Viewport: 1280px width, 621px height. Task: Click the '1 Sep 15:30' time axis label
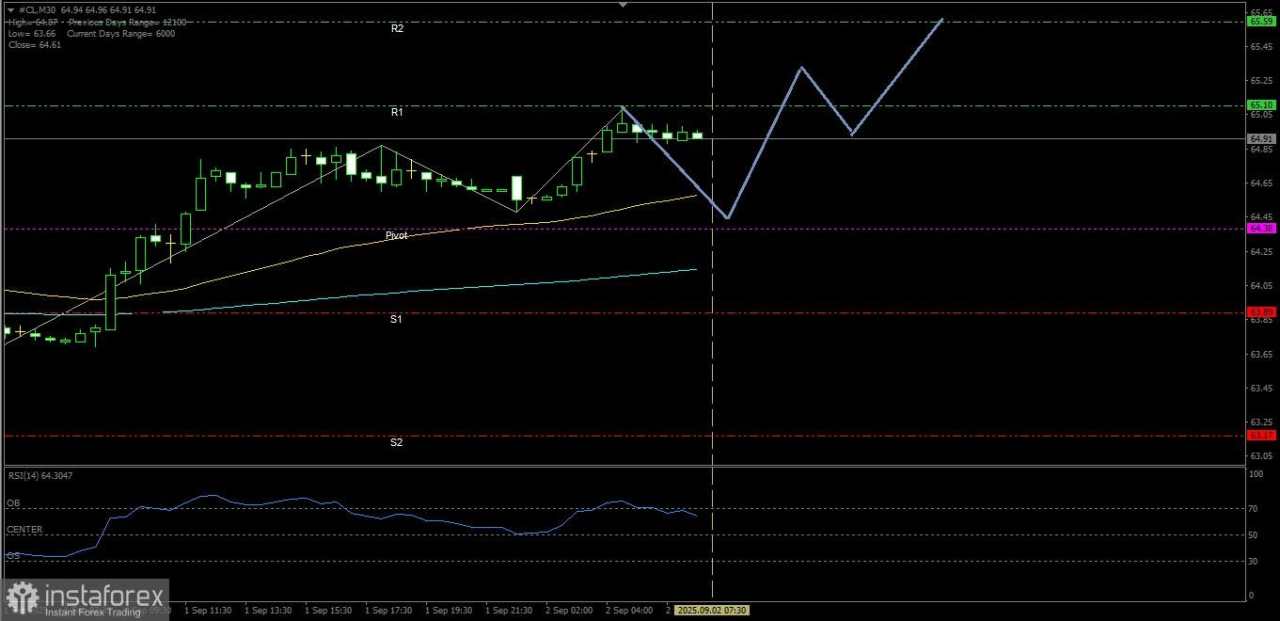click(x=329, y=609)
